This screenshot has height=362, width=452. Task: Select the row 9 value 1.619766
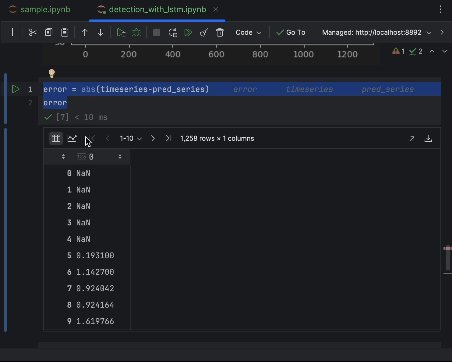pyautogui.click(x=95, y=321)
